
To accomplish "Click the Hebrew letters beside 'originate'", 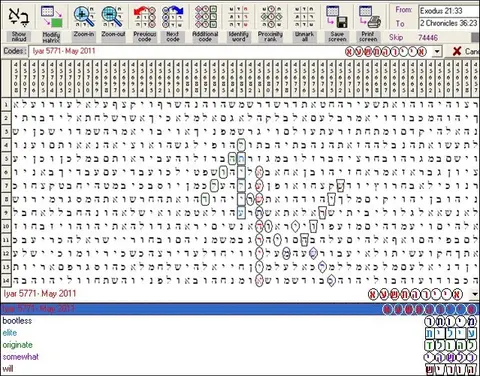I will 450,345.
